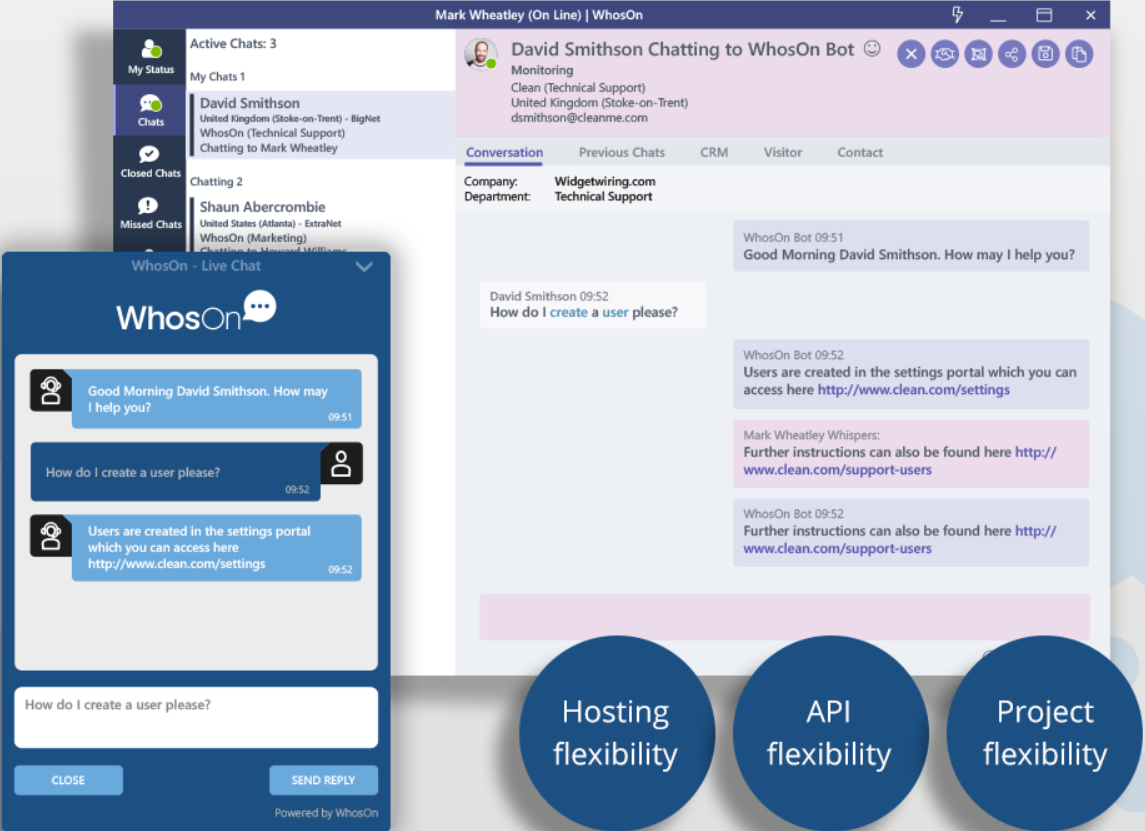Open the My Status panel
The width and height of the screenshot is (1145, 831).
[x=150, y=55]
